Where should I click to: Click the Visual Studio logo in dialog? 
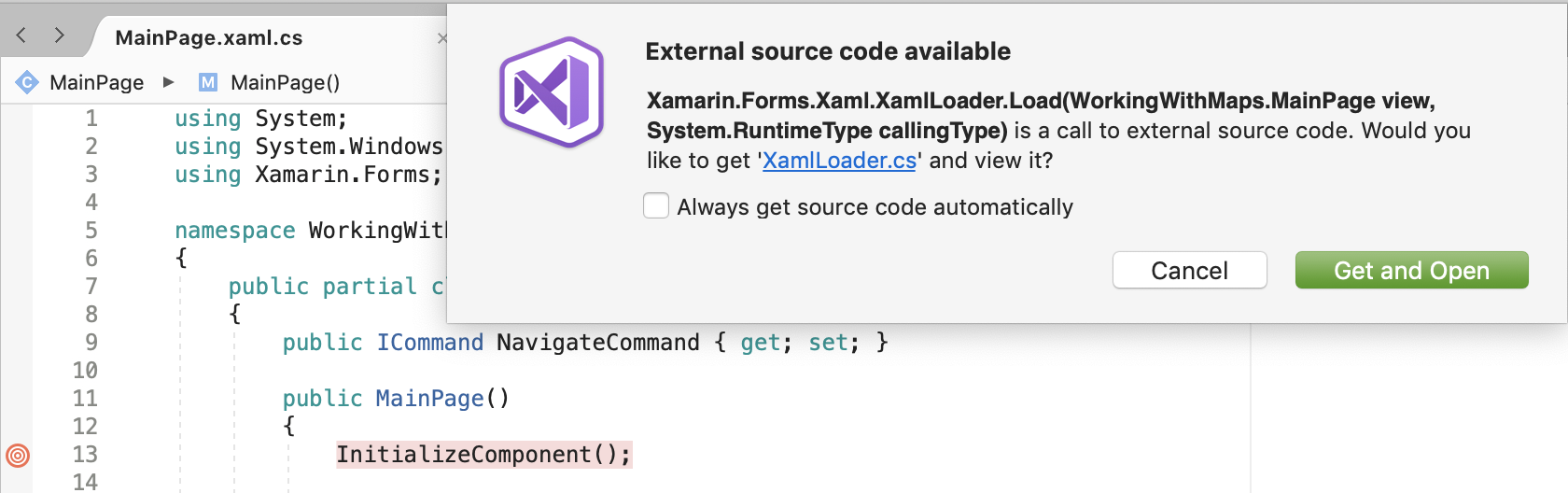tap(552, 92)
